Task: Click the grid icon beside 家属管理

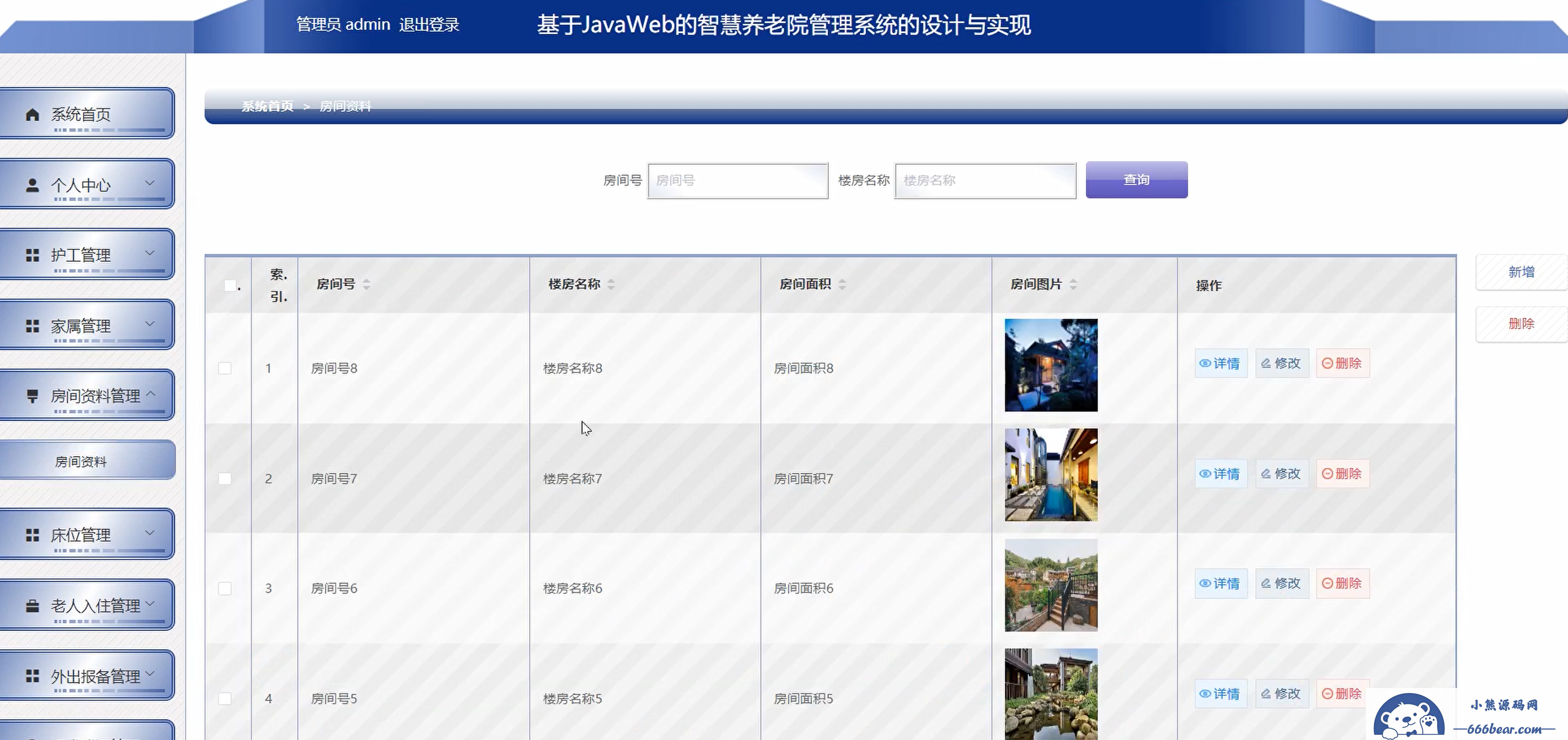Action: 32,326
